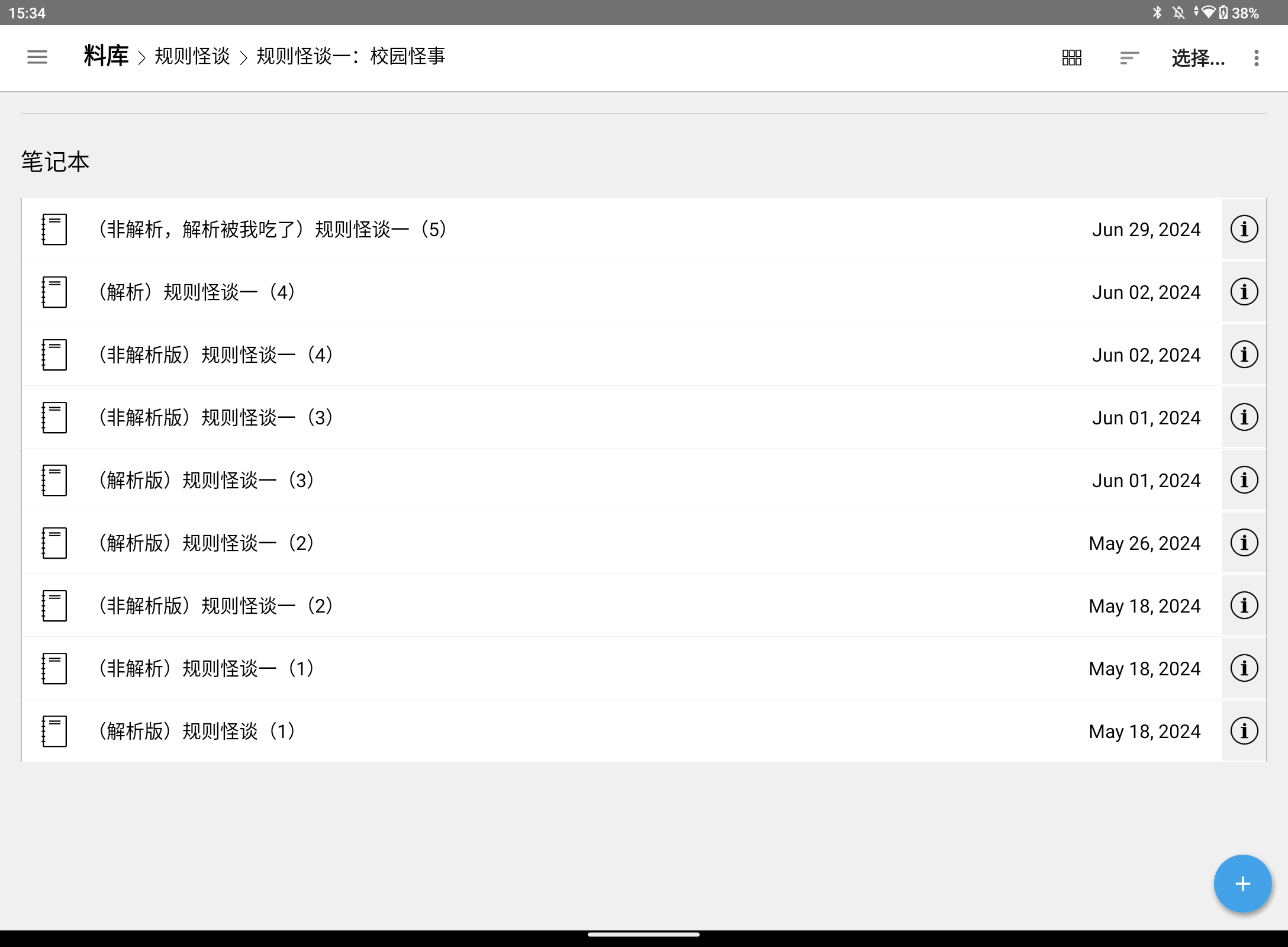Click the date Jun 29, 2024
Screen dimensions: 1288x947
pyautogui.click(x=1146, y=230)
